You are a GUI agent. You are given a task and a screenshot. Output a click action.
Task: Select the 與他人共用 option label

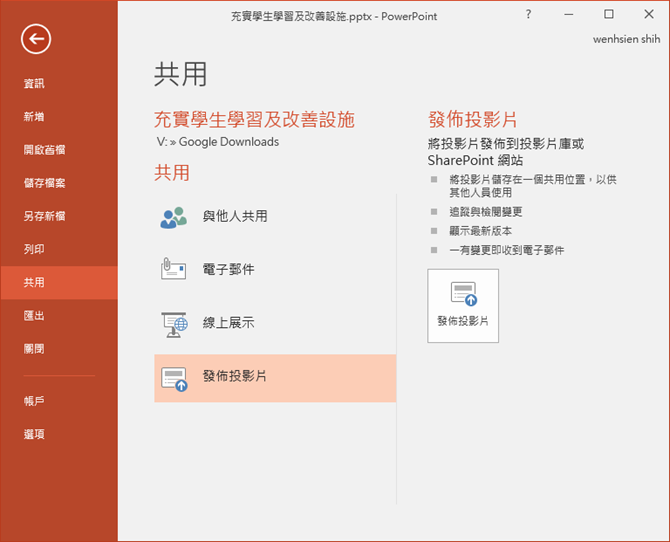pos(235,216)
